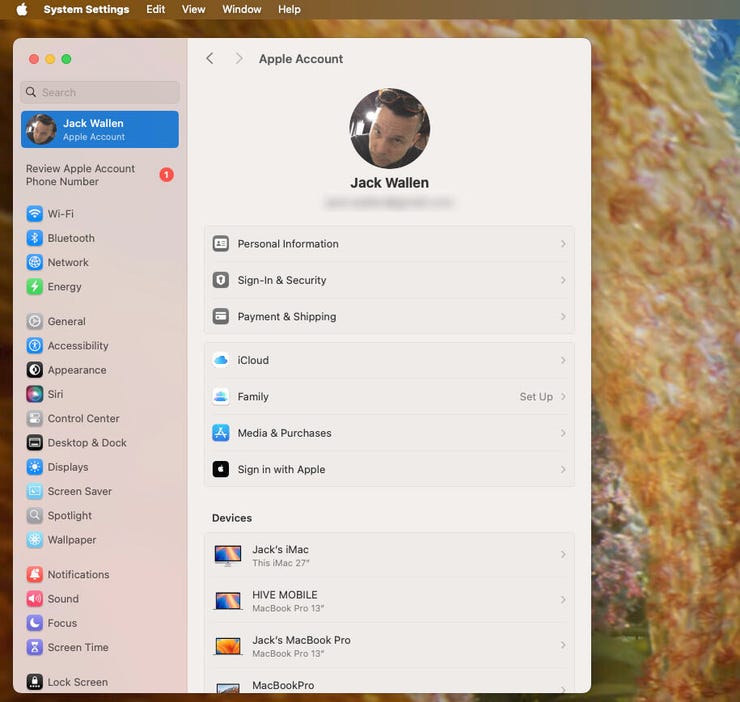Open Sign in with Apple chevron

[563, 469]
